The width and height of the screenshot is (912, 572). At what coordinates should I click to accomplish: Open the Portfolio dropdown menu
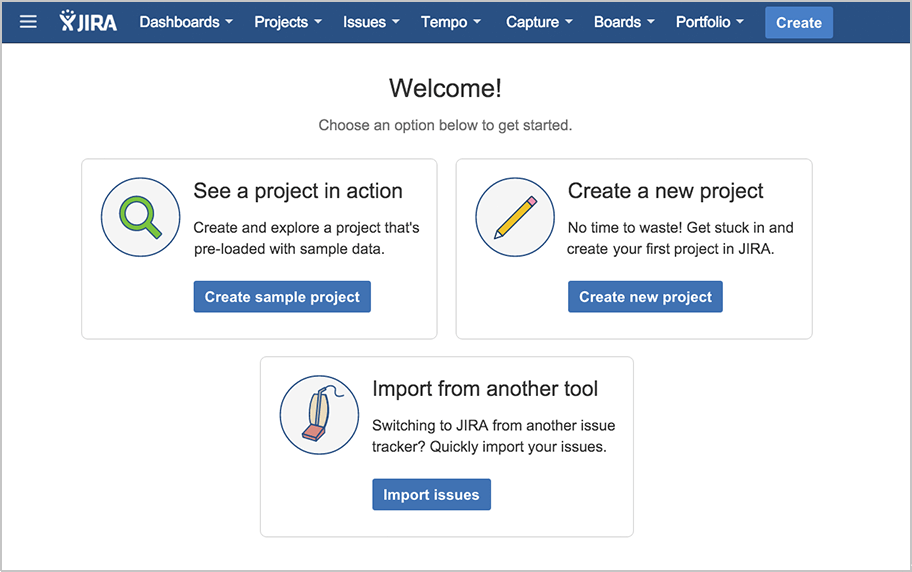710,22
